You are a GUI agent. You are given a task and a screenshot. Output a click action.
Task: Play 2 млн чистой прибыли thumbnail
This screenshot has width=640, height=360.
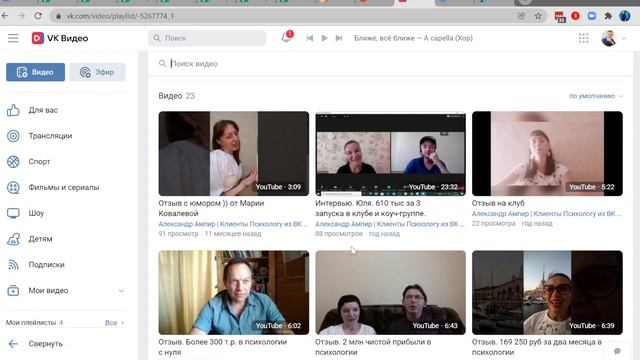click(390, 292)
